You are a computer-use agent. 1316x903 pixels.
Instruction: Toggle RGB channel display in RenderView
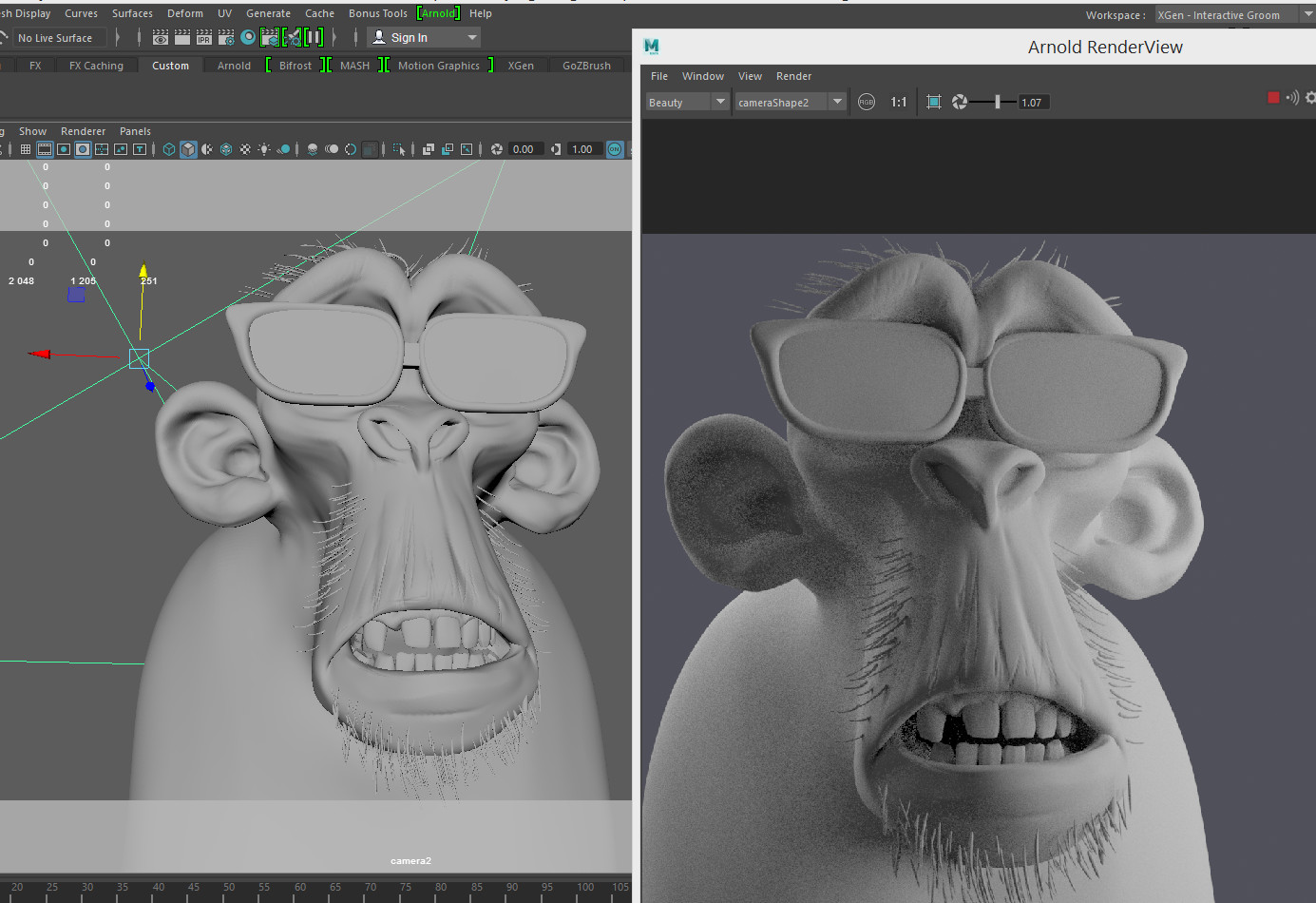pos(867,102)
